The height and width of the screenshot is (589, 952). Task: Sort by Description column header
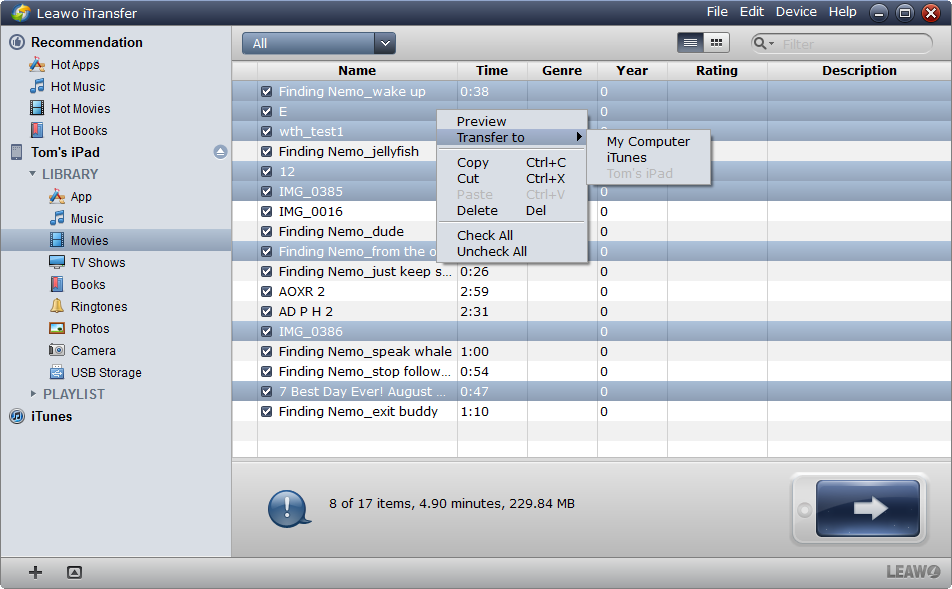pos(859,70)
